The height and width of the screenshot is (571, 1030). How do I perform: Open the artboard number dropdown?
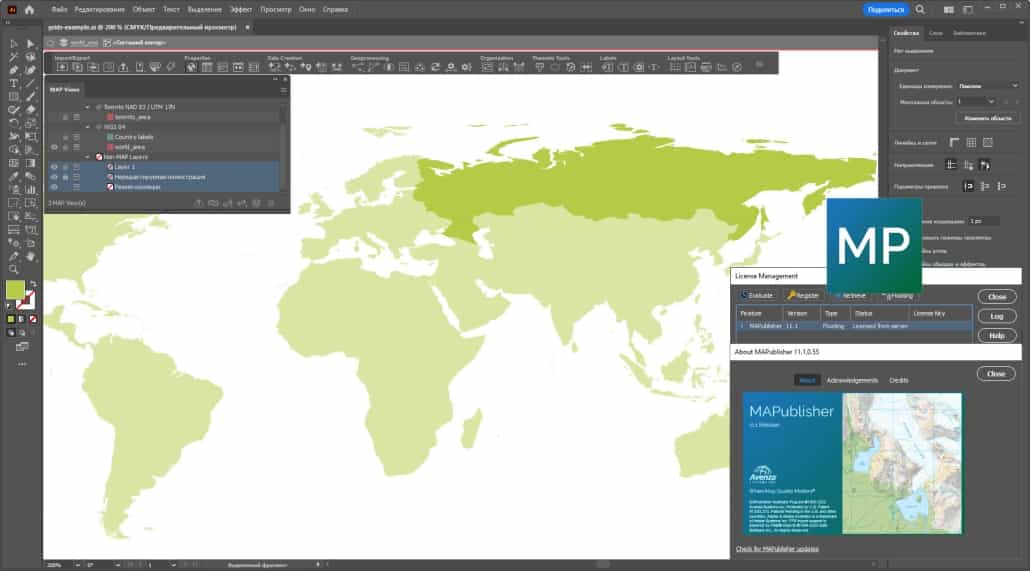(x=976, y=102)
